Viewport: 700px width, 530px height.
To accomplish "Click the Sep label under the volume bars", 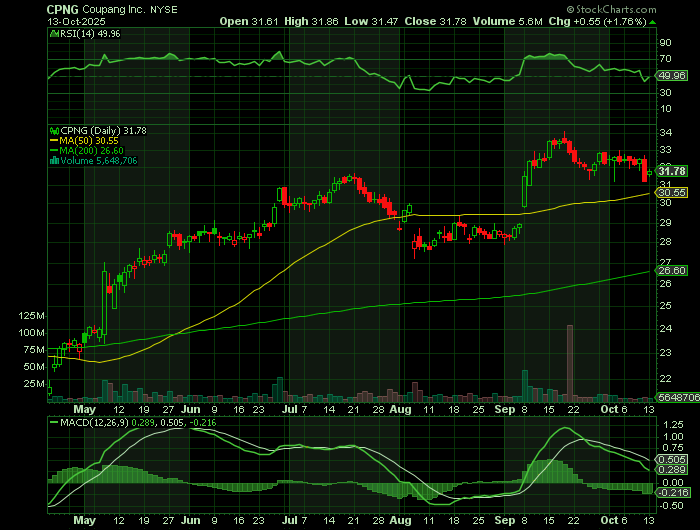I will coord(505,409).
